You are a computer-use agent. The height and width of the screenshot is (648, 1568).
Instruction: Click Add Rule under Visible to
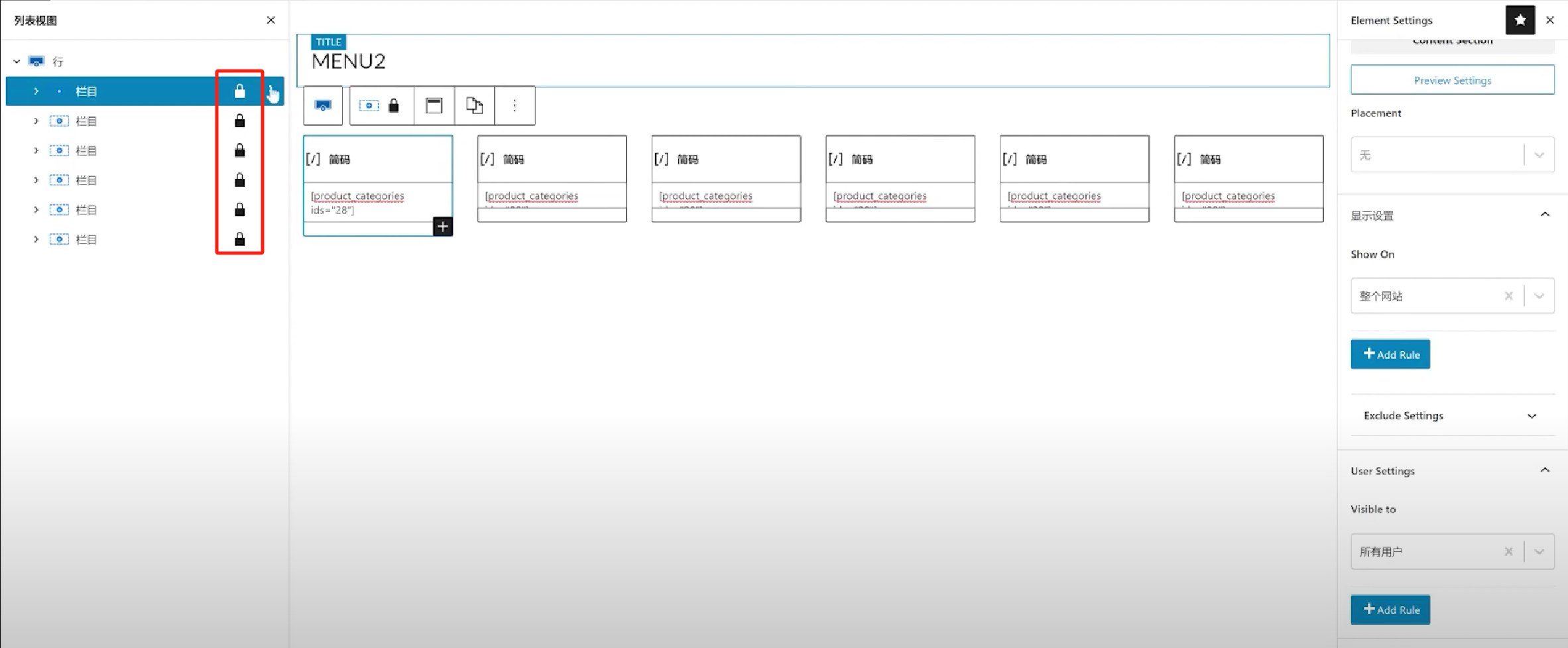(1390, 610)
